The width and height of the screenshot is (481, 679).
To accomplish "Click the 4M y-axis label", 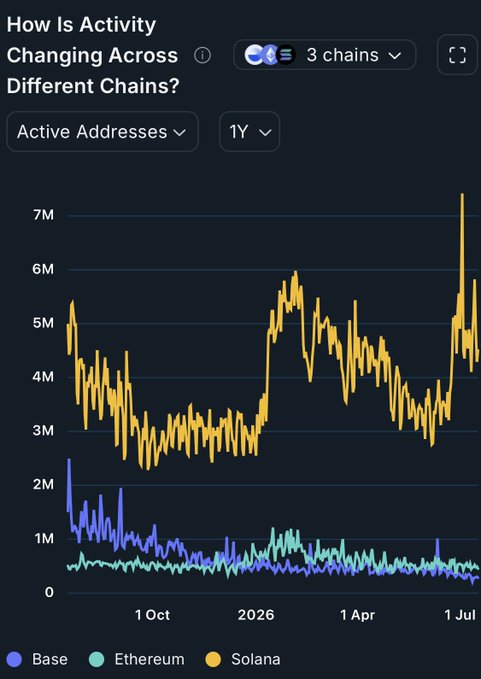I will [43, 377].
